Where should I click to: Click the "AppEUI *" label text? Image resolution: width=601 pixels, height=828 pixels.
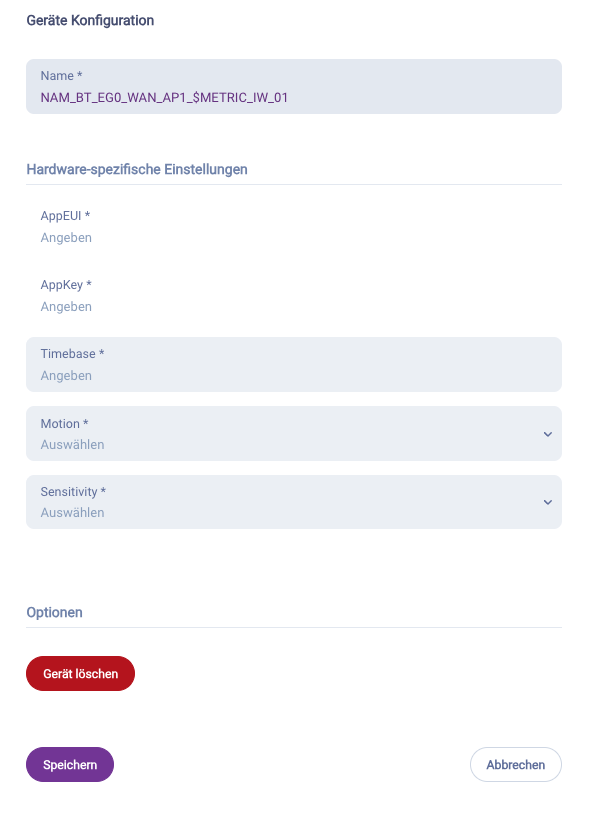coord(66,216)
